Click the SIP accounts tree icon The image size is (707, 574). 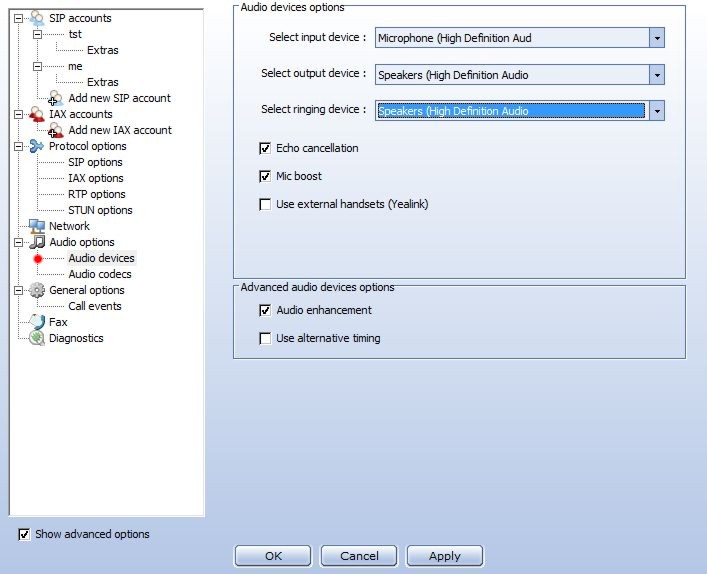tap(37, 18)
